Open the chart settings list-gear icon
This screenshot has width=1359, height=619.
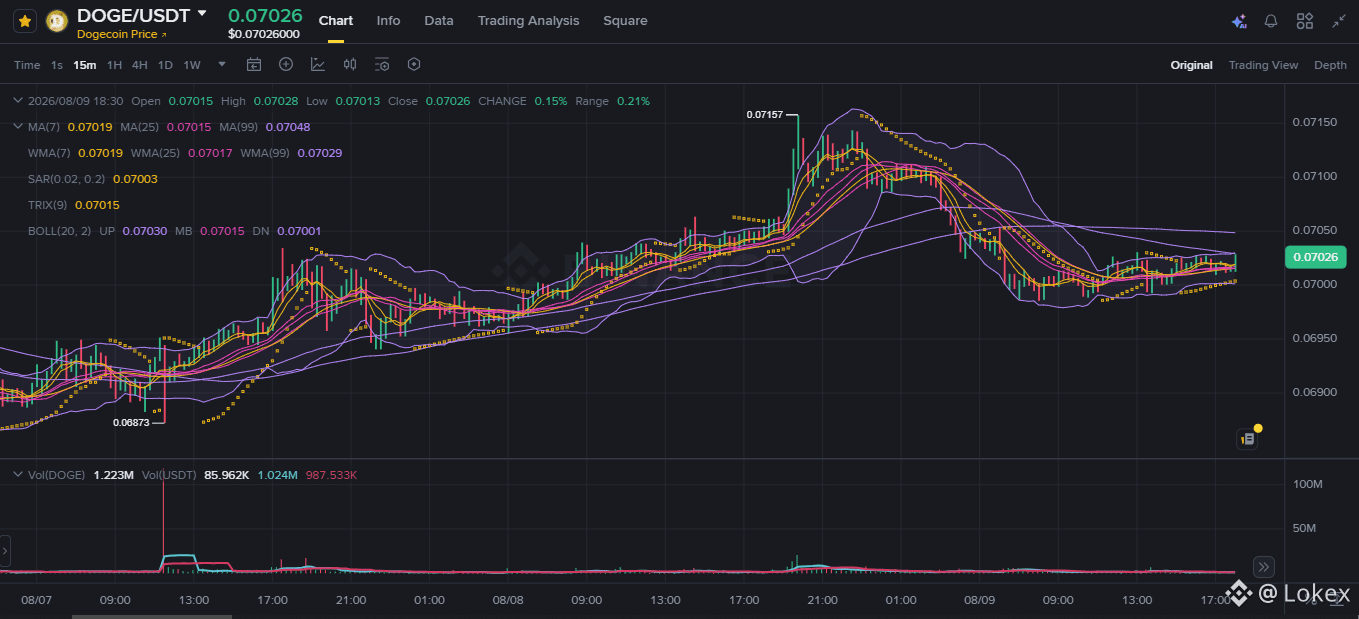pos(382,65)
